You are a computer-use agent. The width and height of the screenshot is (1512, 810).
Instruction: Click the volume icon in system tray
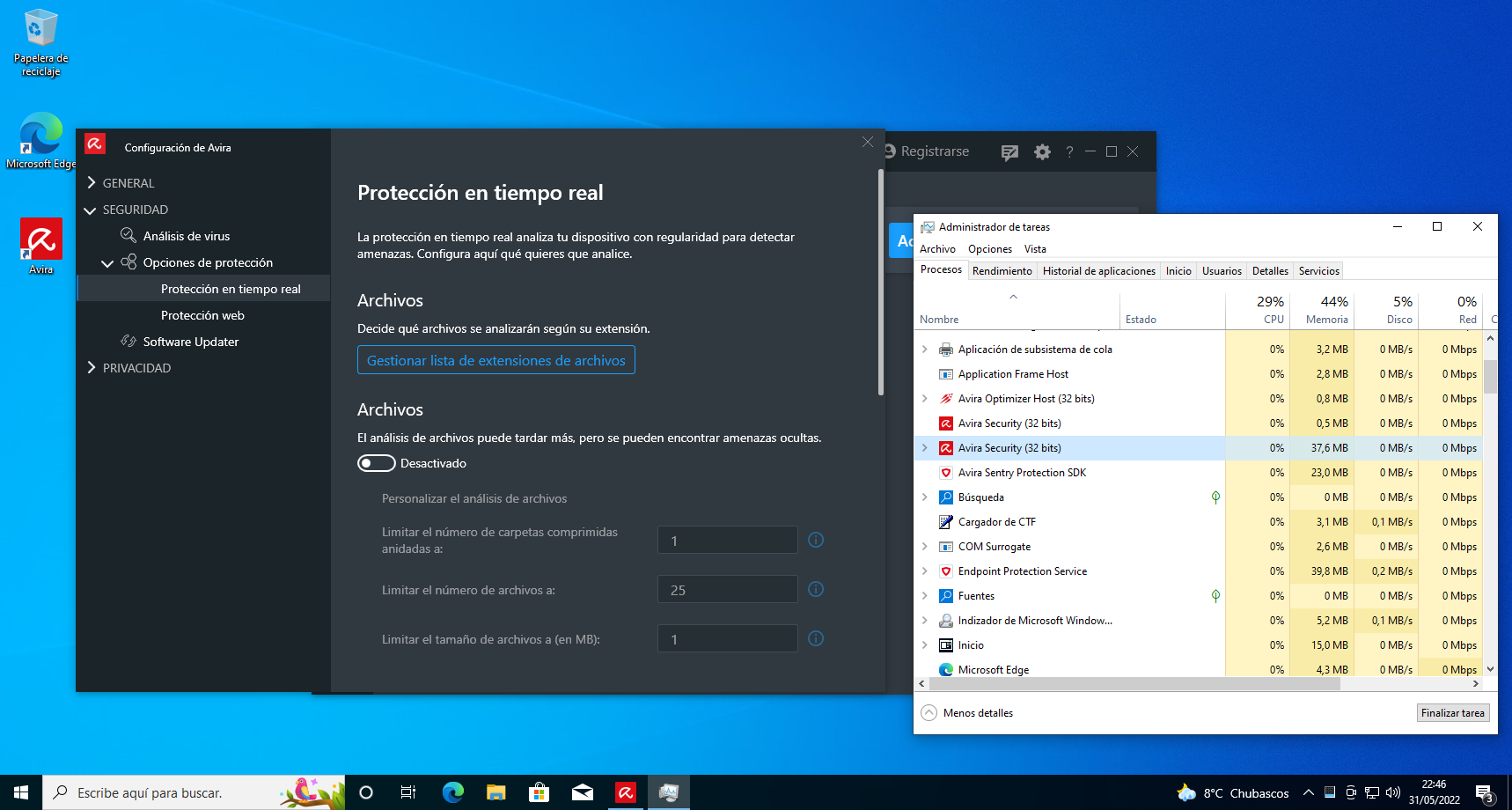[x=1392, y=792]
